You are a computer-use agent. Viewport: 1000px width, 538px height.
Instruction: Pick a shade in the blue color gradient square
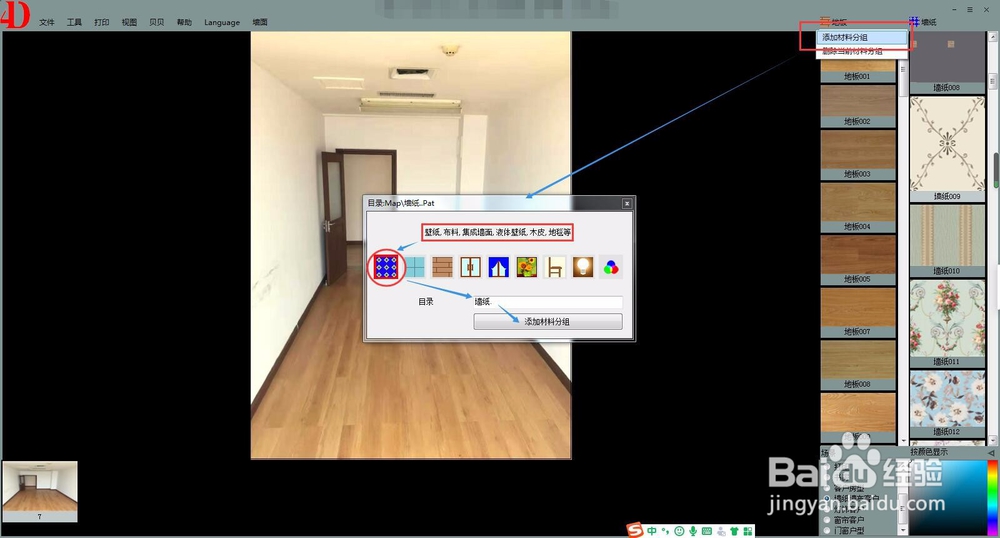coord(947,497)
